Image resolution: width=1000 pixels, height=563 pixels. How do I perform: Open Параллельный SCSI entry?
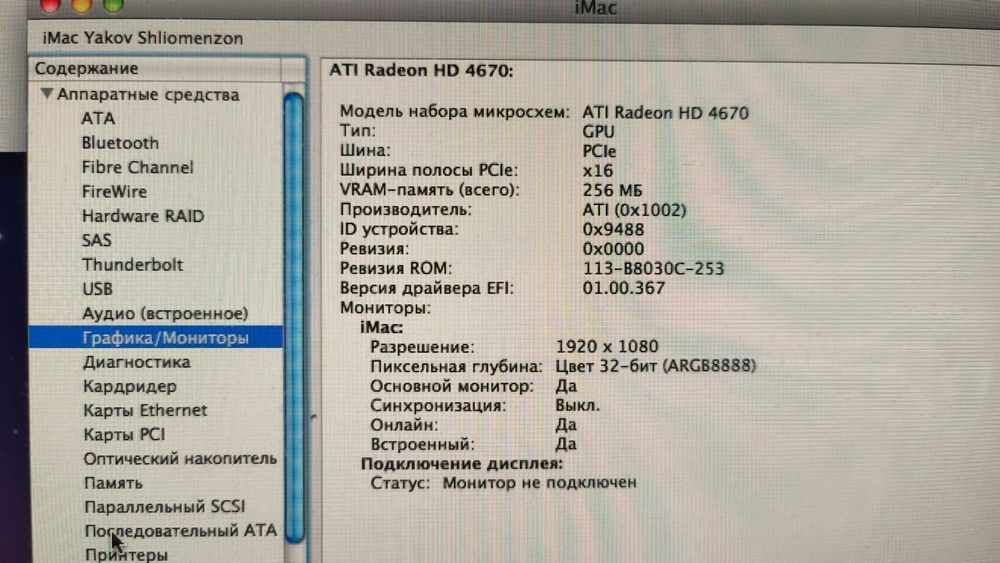pos(165,506)
